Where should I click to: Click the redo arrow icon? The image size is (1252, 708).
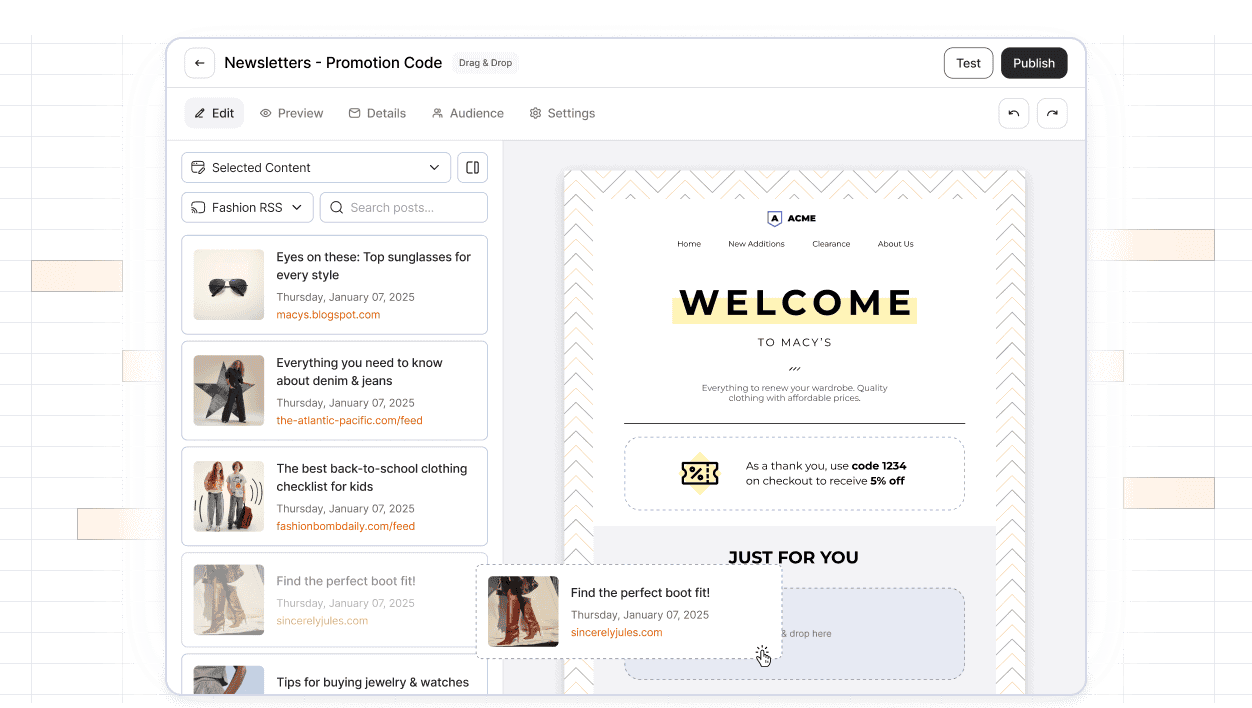tap(1052, 113)
